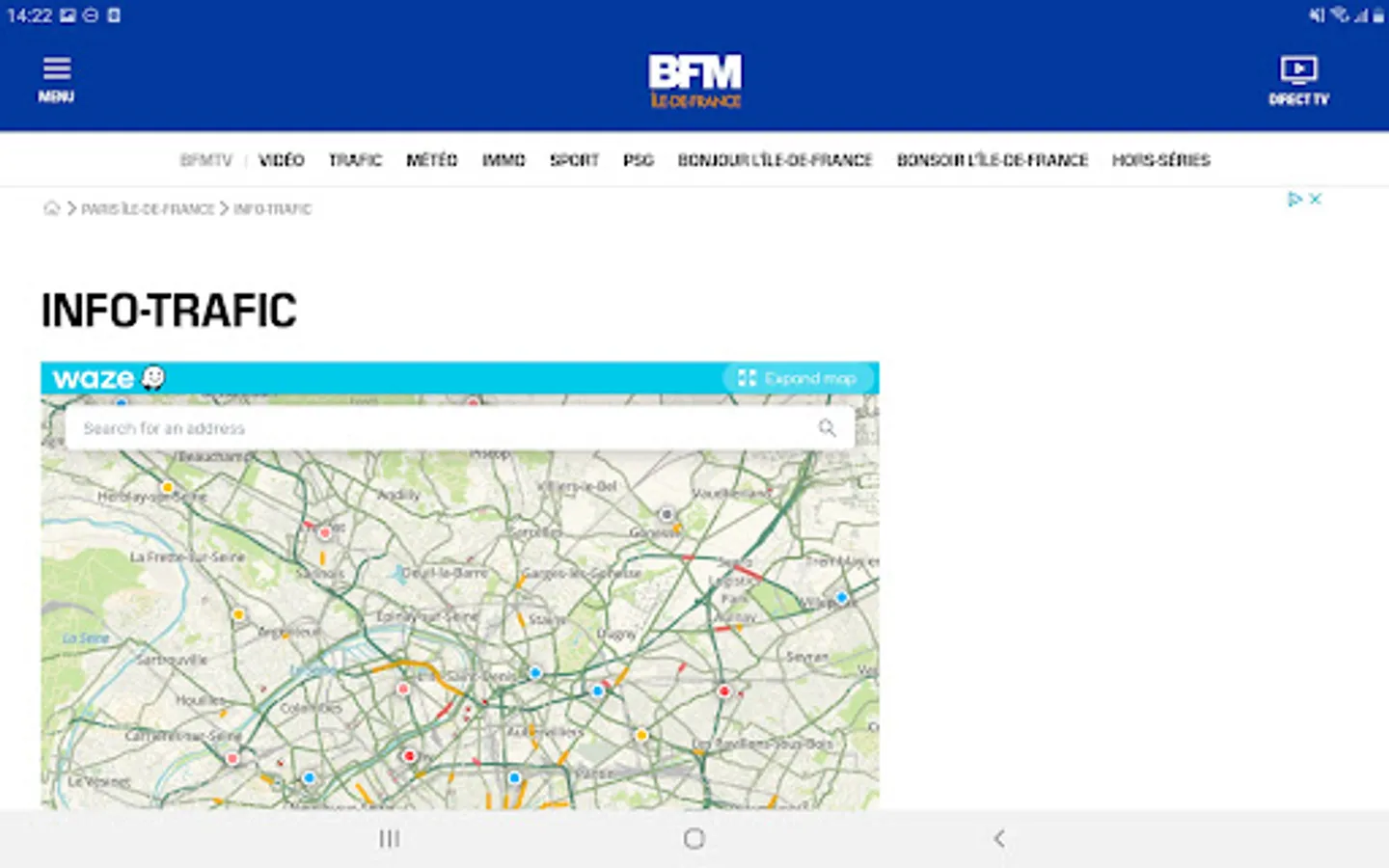Image resolution: width=1389 pixels, height=868 pixels.
Task: Select the Info-Trafic breadcrumb
Action: point(272,208)
